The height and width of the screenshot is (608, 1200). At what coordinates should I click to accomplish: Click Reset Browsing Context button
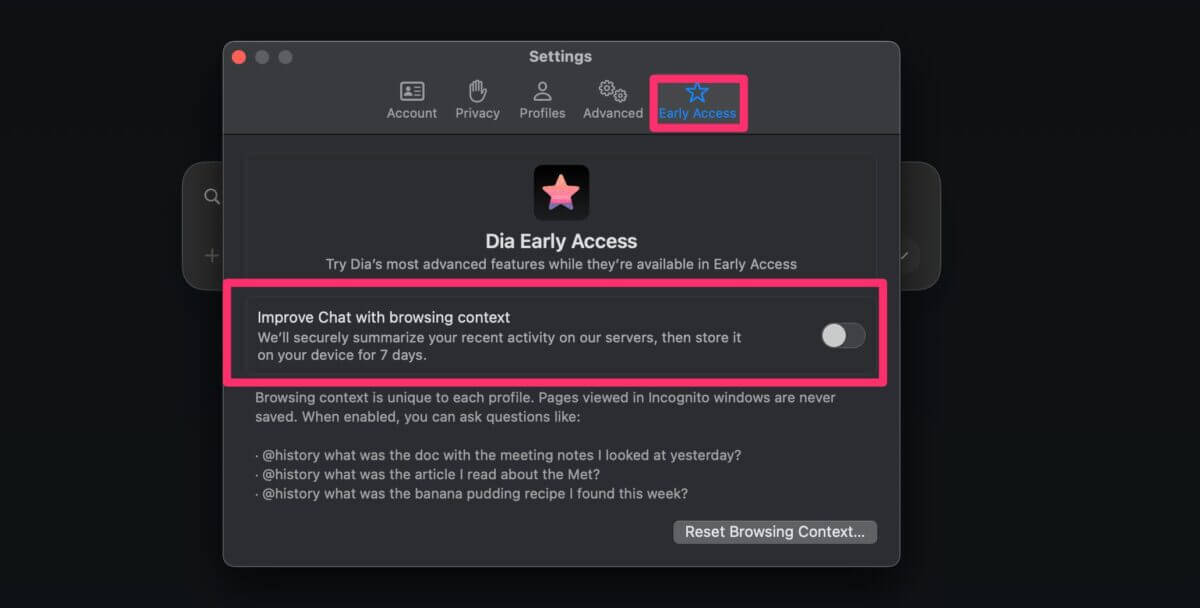pos(775,532)
